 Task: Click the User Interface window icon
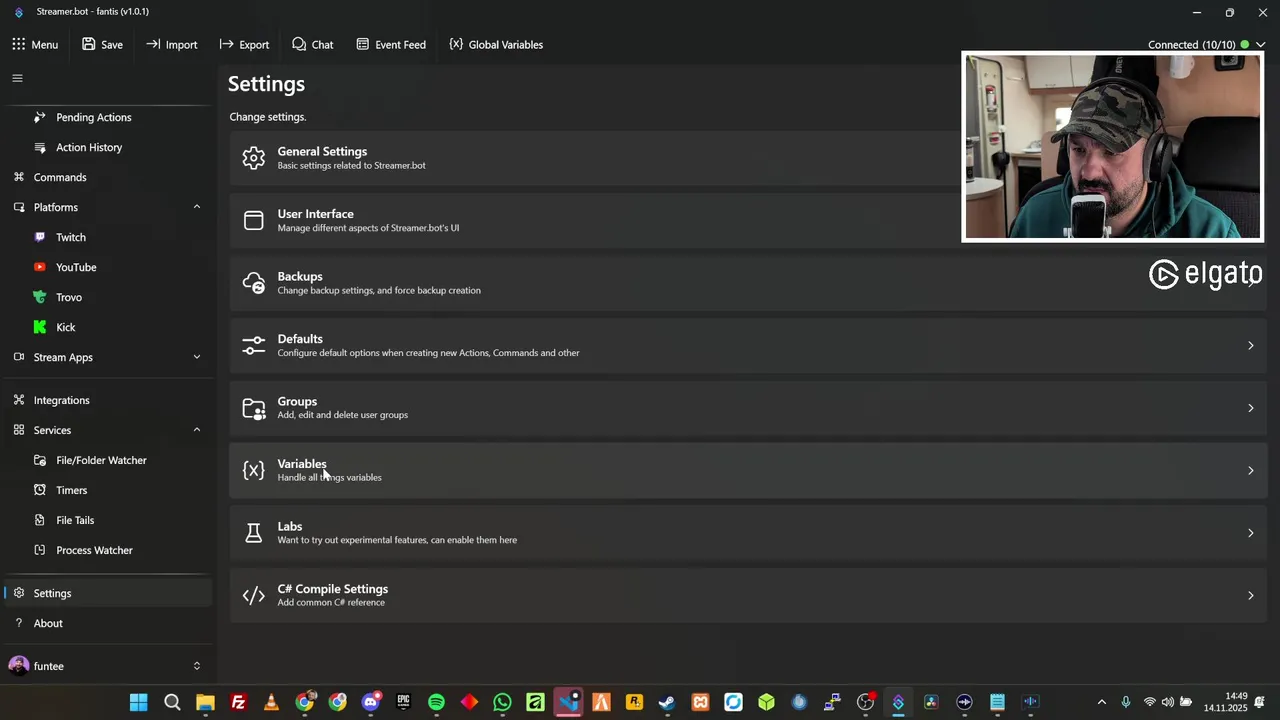point(254,220)
